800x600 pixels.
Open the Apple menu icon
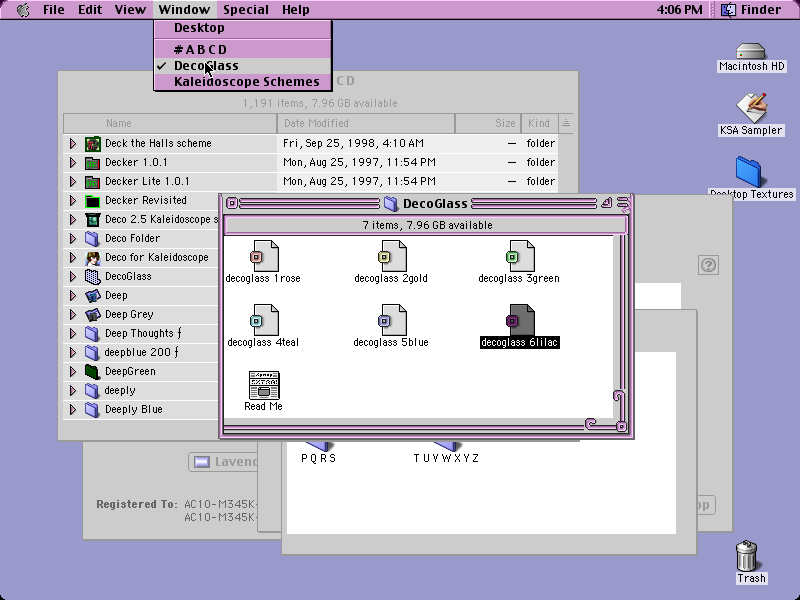[x=23, y=10]
